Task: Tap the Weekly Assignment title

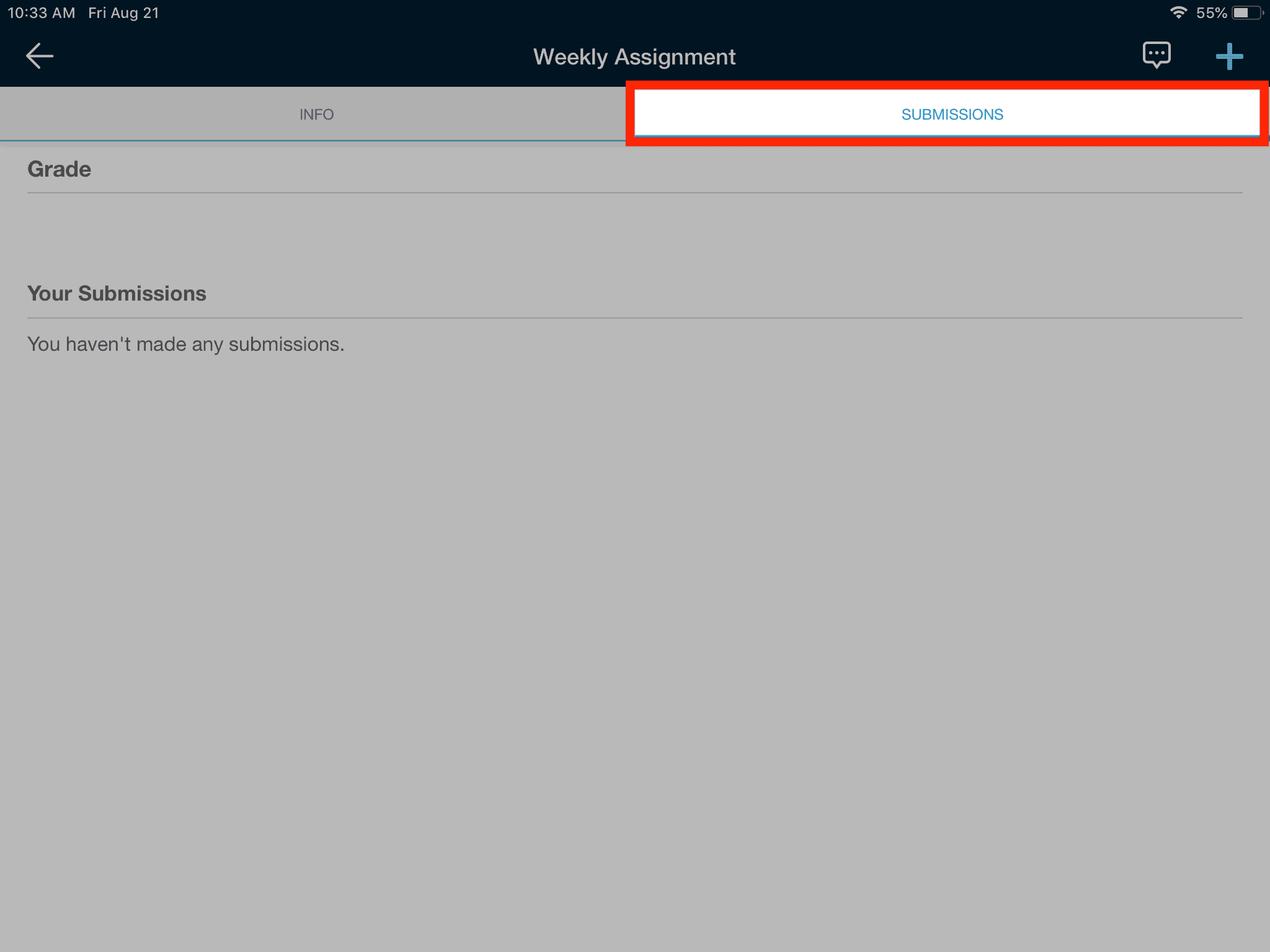Action: pos(634,57)
